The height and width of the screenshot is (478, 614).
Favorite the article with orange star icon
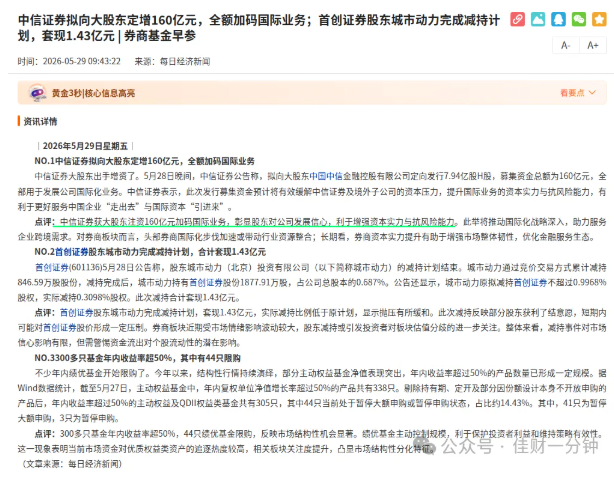point(599,19)
